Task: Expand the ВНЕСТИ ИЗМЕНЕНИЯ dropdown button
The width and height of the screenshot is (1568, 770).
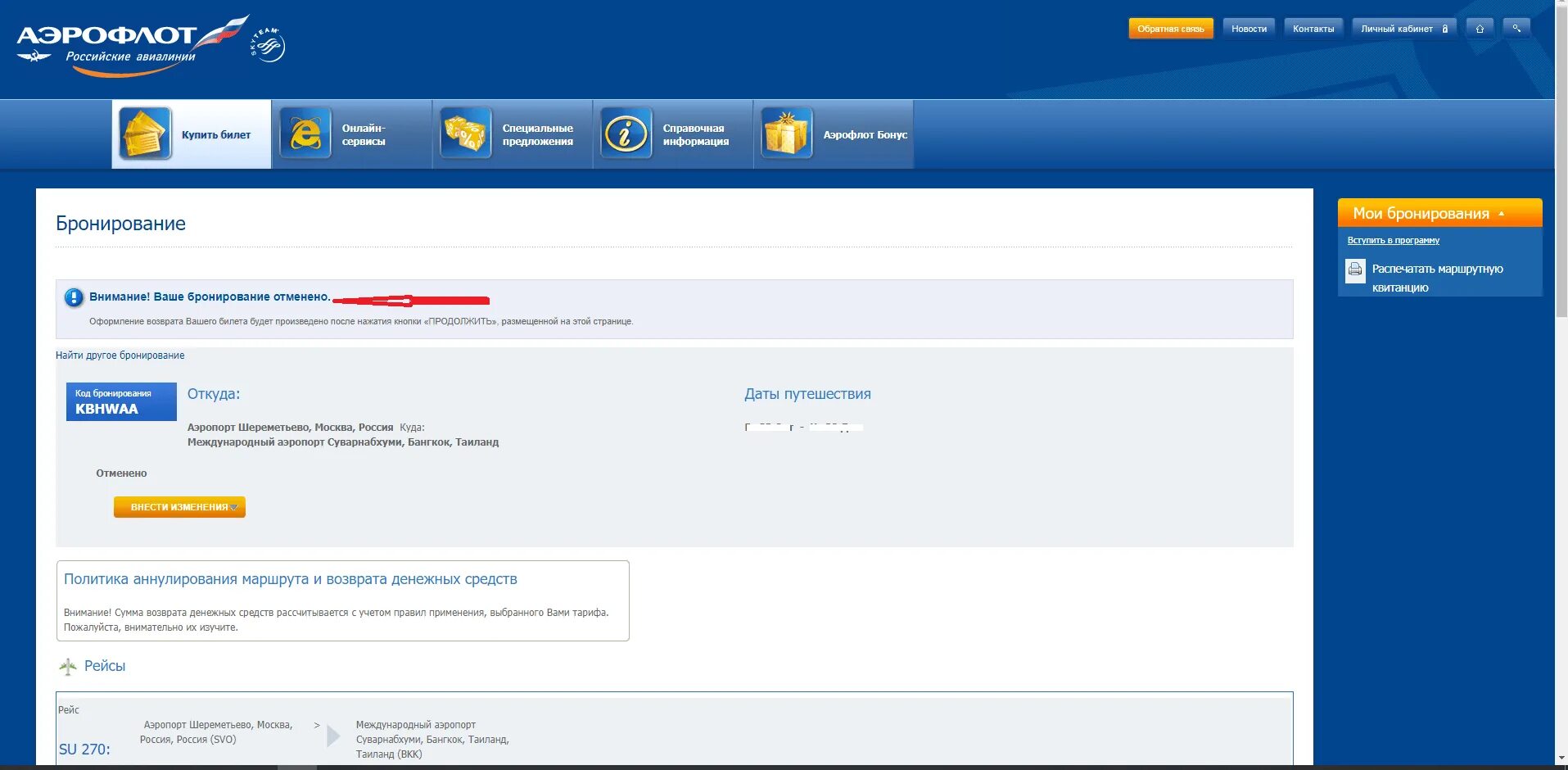Action: 179,507
